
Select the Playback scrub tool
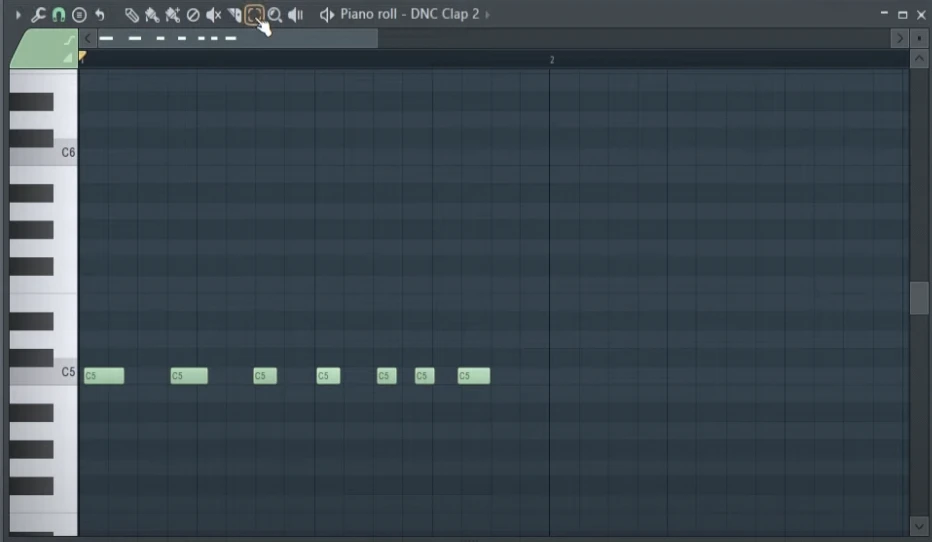296,15
